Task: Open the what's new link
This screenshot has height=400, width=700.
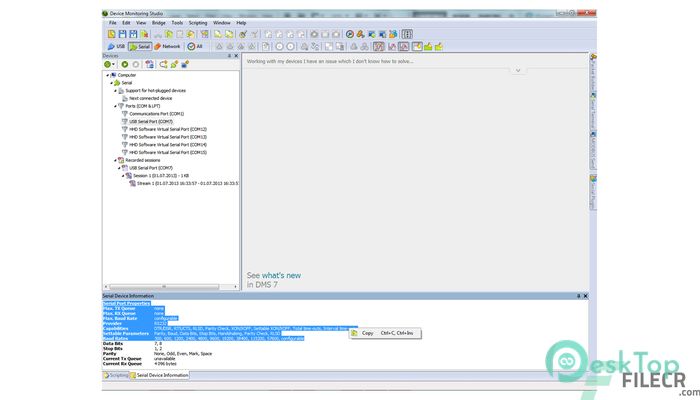Action: click(x=281, y=275)
